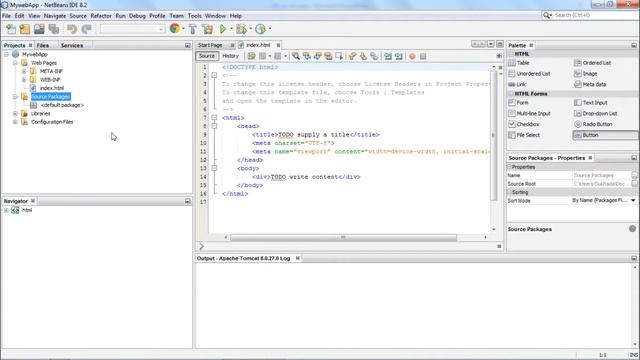
Task: Click Shift Line Right icon
Action: coord(398,56)
